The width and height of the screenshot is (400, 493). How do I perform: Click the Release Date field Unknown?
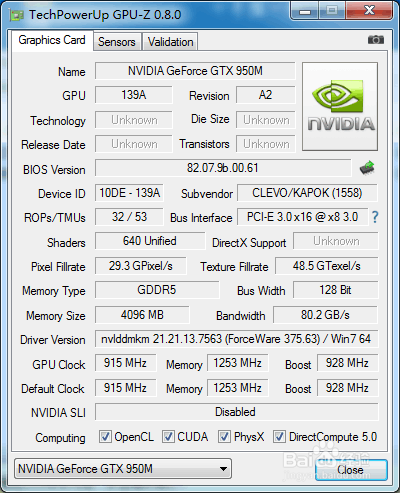[134, 144]
